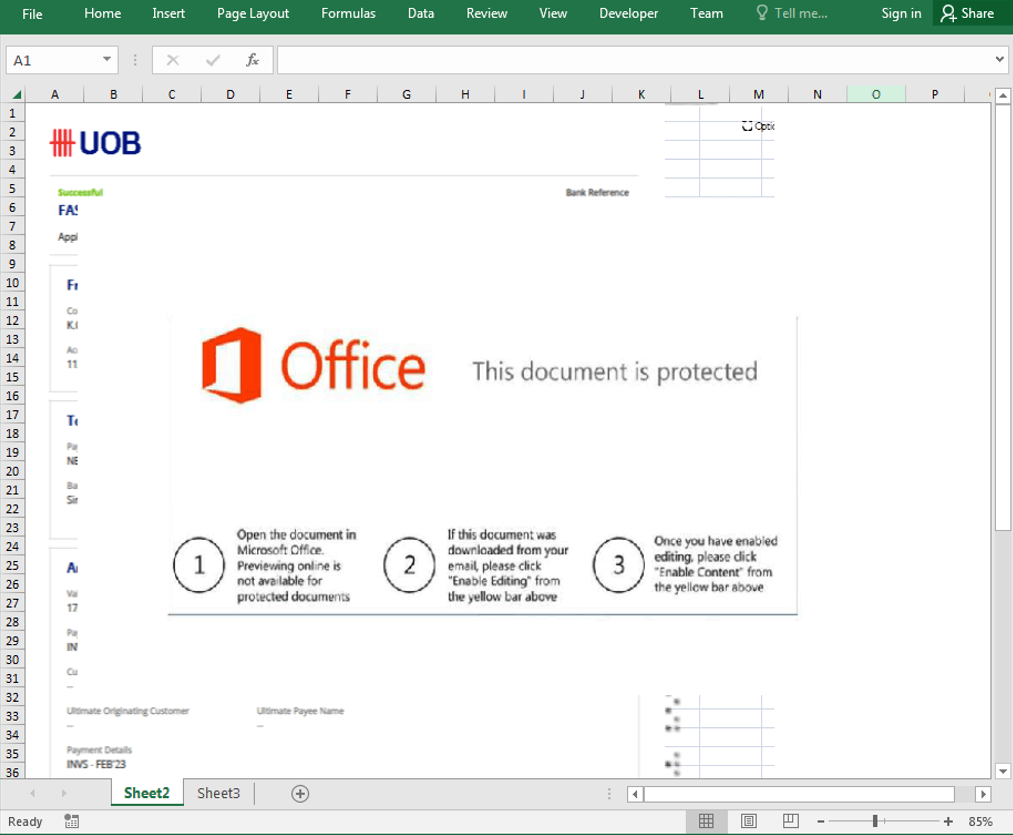Click the vertical scroll down arrow
1013x835 pixels.
pyautogui.click(x=1003, y=770)
